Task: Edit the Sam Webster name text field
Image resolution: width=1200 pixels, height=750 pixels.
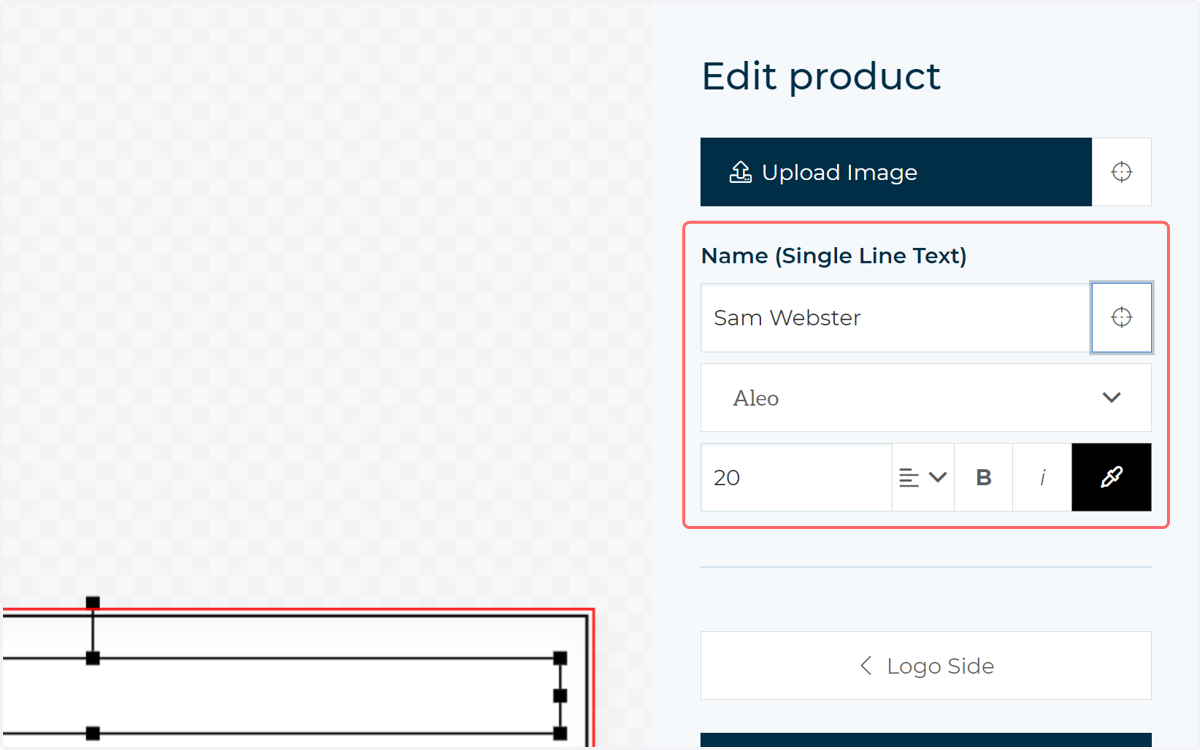Action: (x=896, y=318)
